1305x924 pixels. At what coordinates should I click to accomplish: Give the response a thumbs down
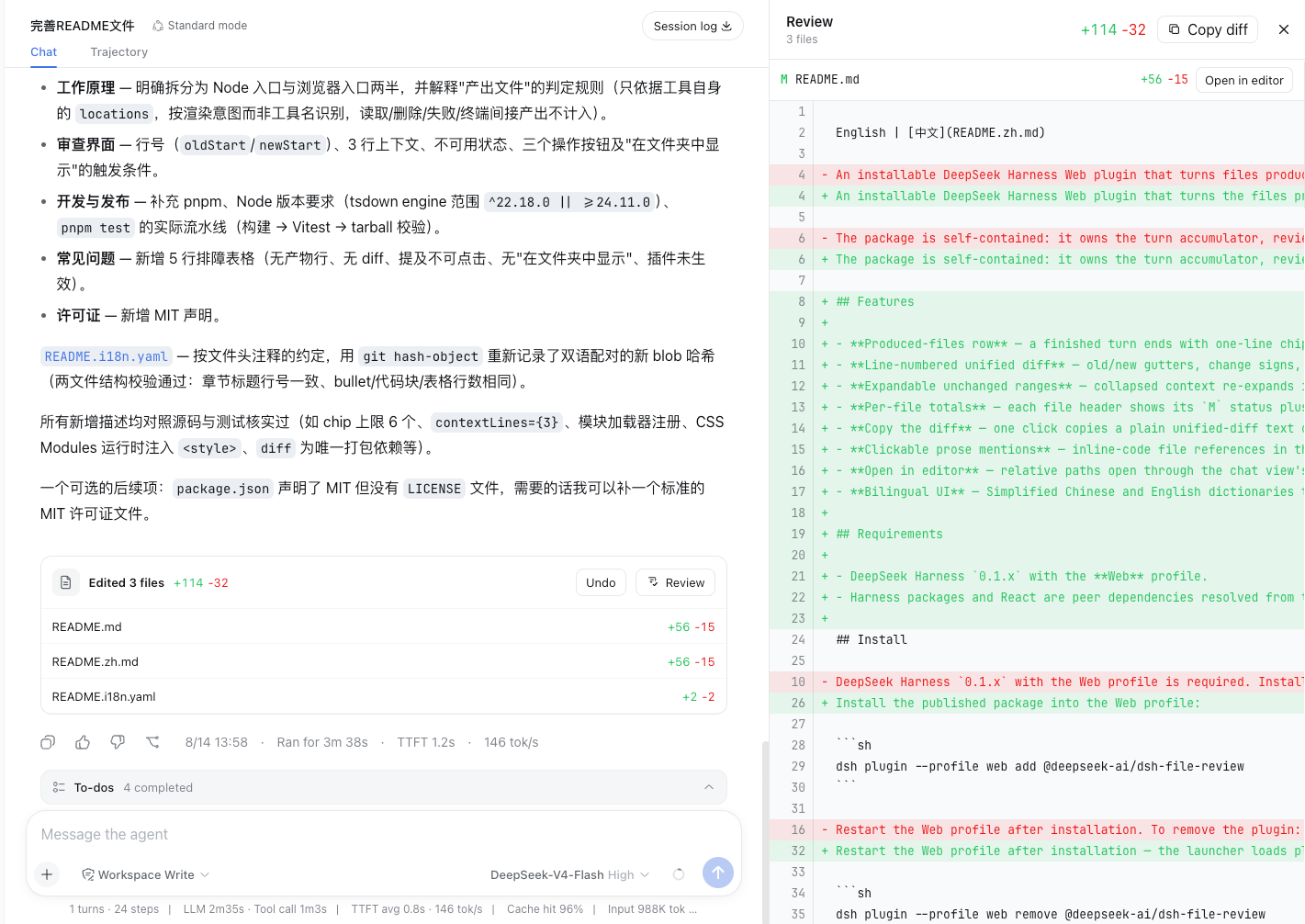click(118, 742)
